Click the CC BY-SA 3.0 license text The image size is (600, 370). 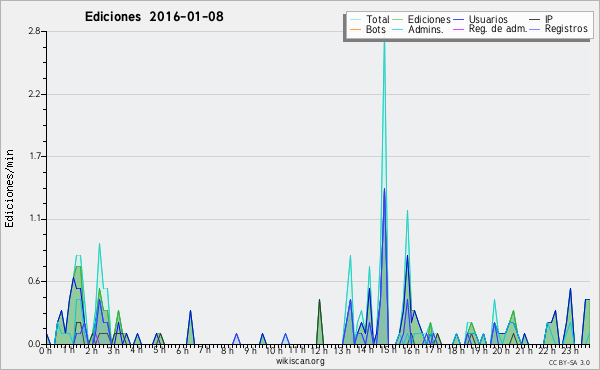(x=569, y=363)
